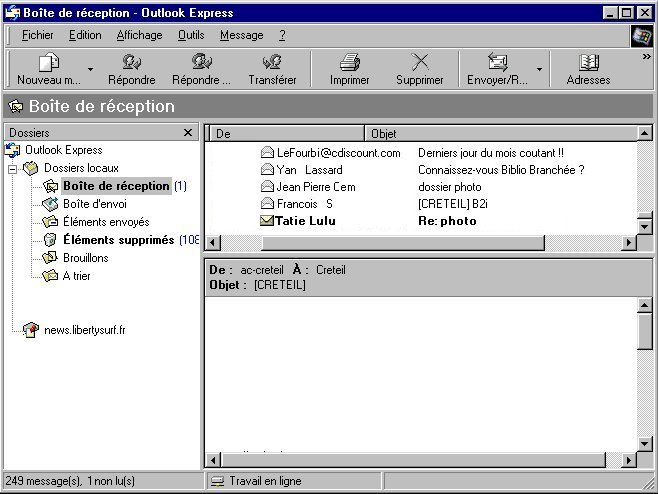Select the Boîte d'envoi folder
Image resolution: width=658 pixels, height=494 pixels.
coord(95,204)
